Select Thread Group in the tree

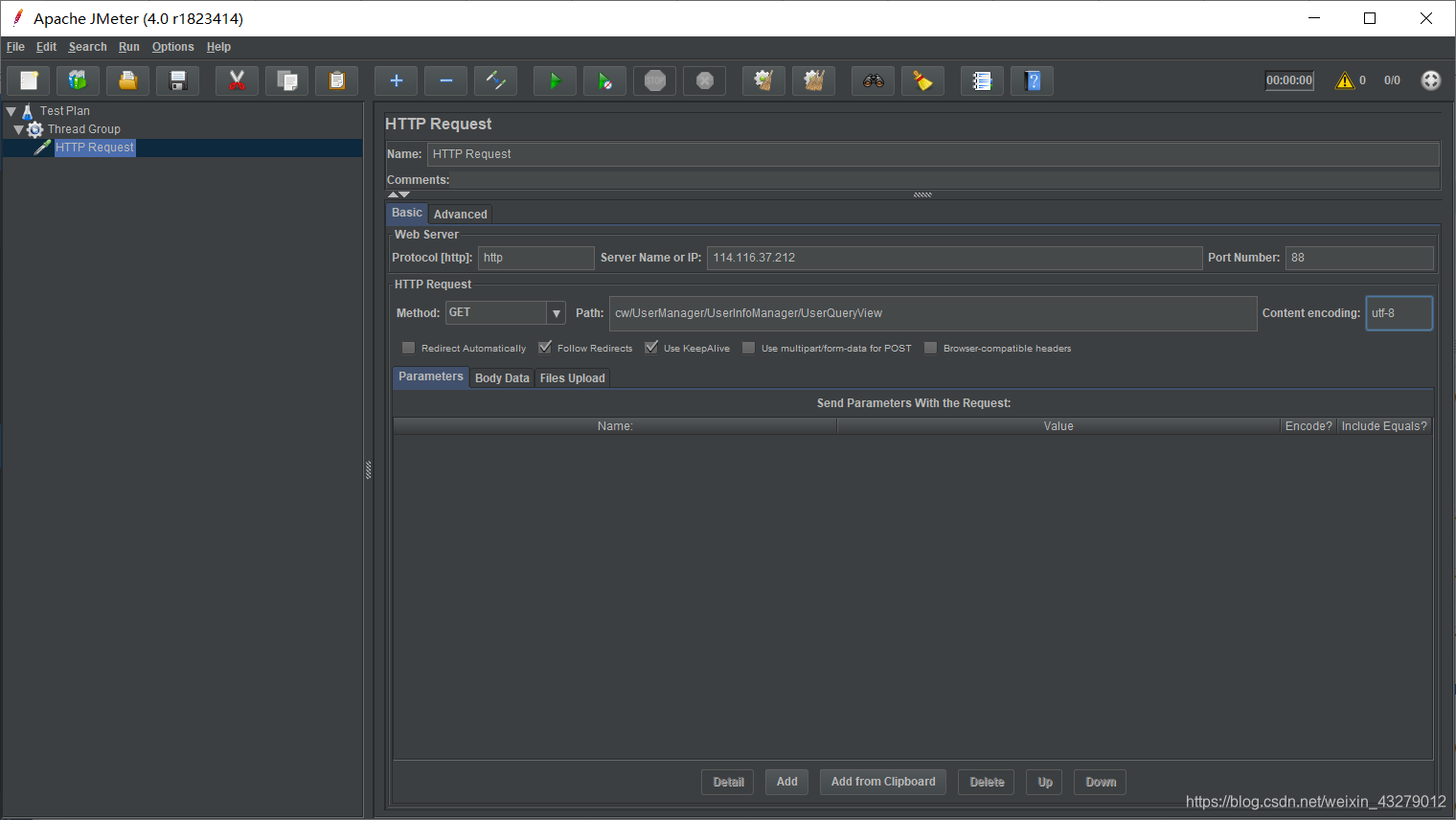84,129
